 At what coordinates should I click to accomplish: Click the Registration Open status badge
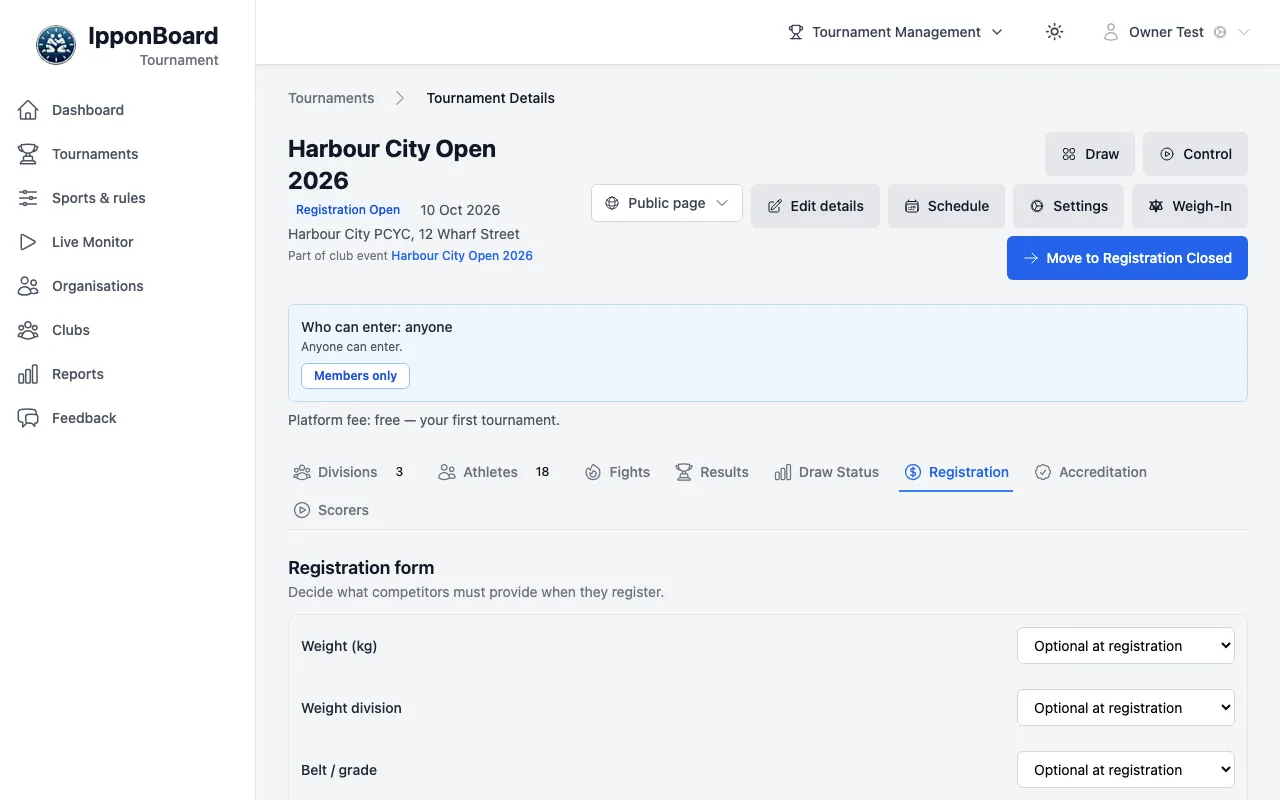coord(348,210)
